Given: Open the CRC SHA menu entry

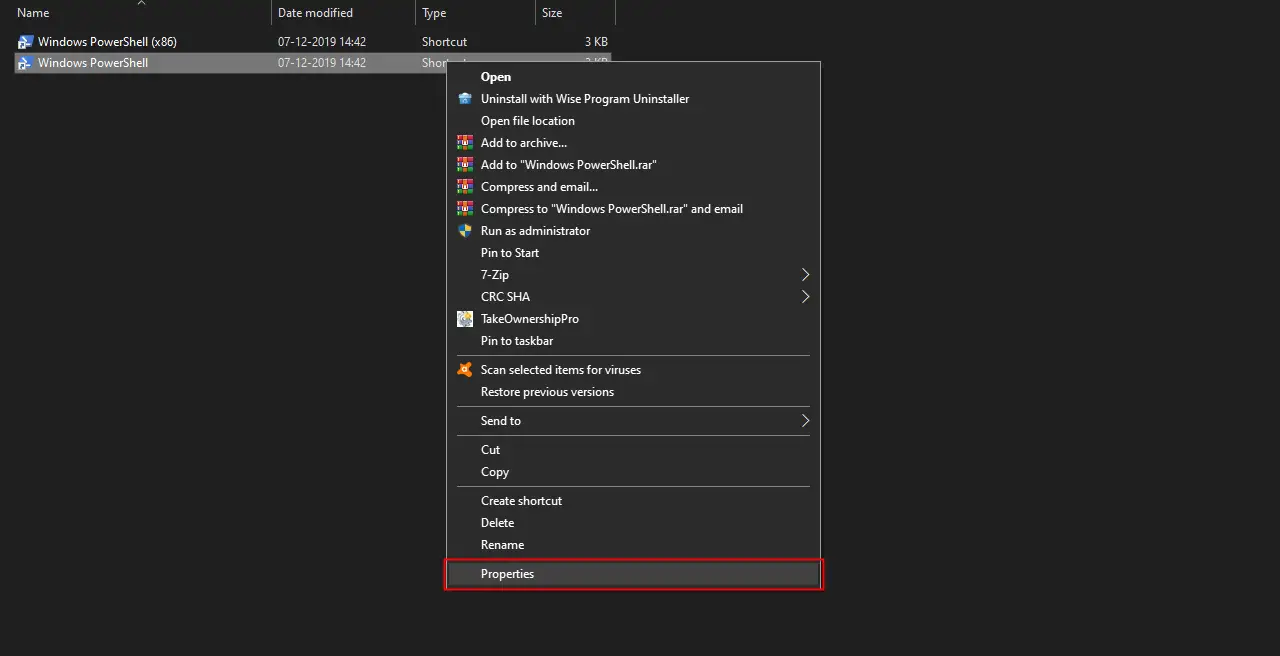Looking at the screenshot, I should click(633, 297).
